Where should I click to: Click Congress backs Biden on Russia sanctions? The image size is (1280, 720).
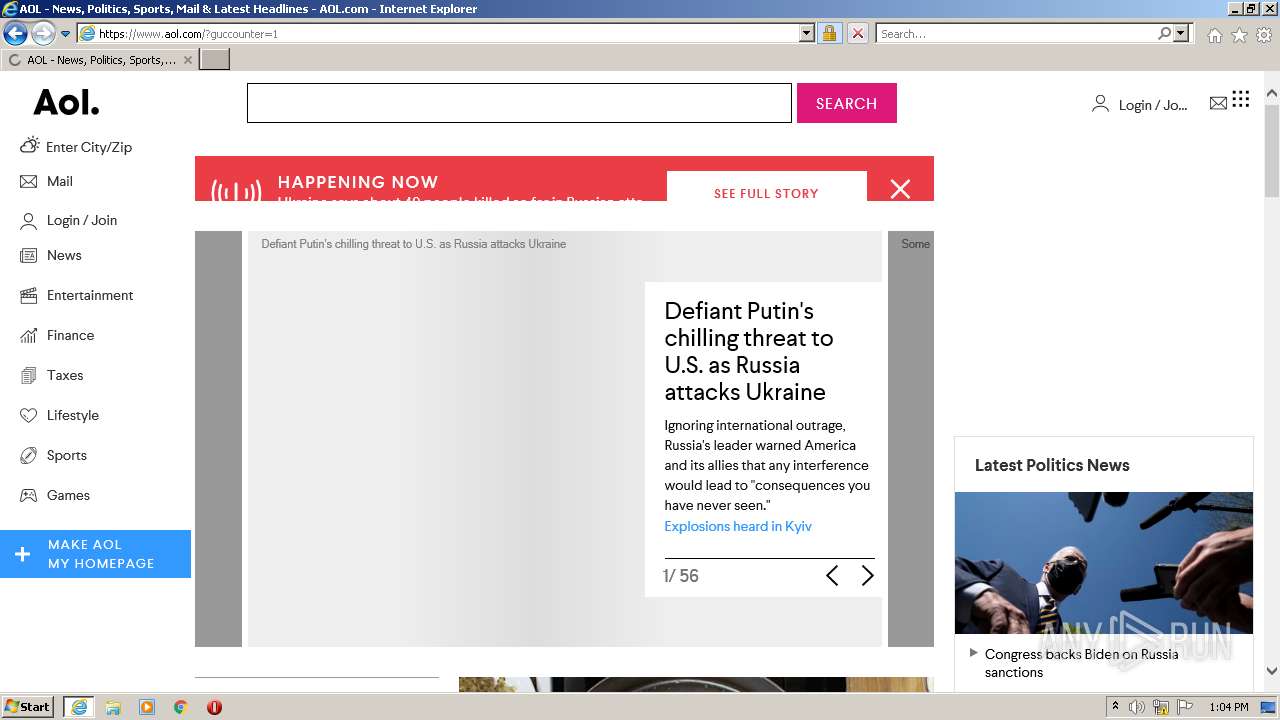coord(1081,663)
